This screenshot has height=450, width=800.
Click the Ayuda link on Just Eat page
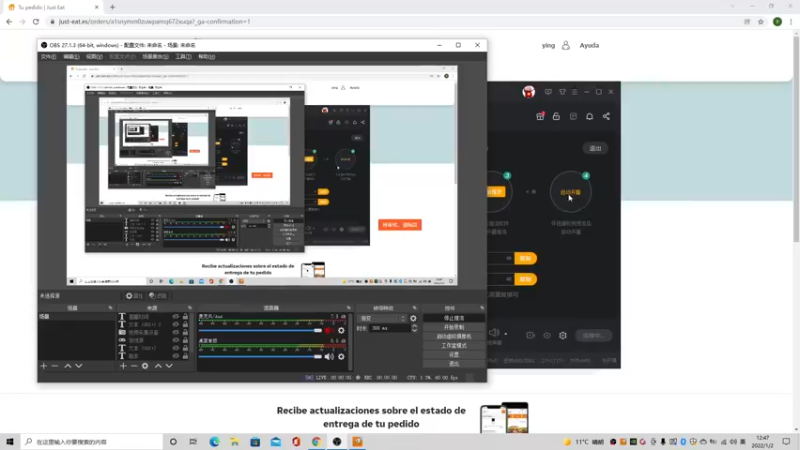coord(589,45)
